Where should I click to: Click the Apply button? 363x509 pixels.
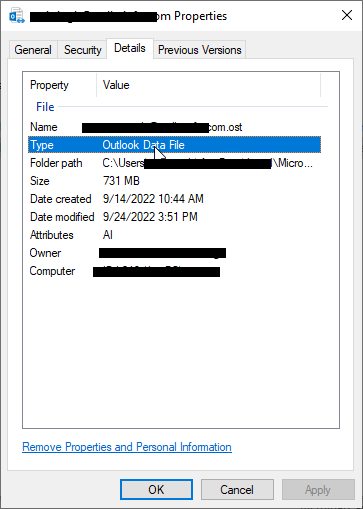pyautogui.click(x=318, y=490)
